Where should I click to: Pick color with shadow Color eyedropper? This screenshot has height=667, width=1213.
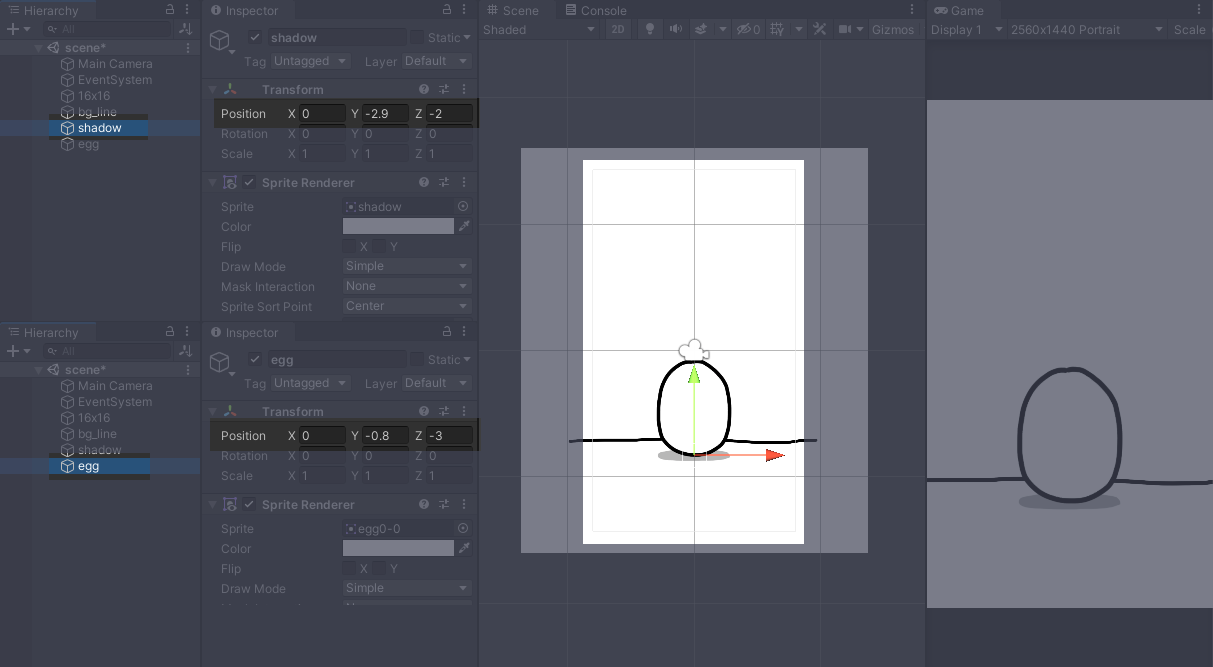point(464,226)
